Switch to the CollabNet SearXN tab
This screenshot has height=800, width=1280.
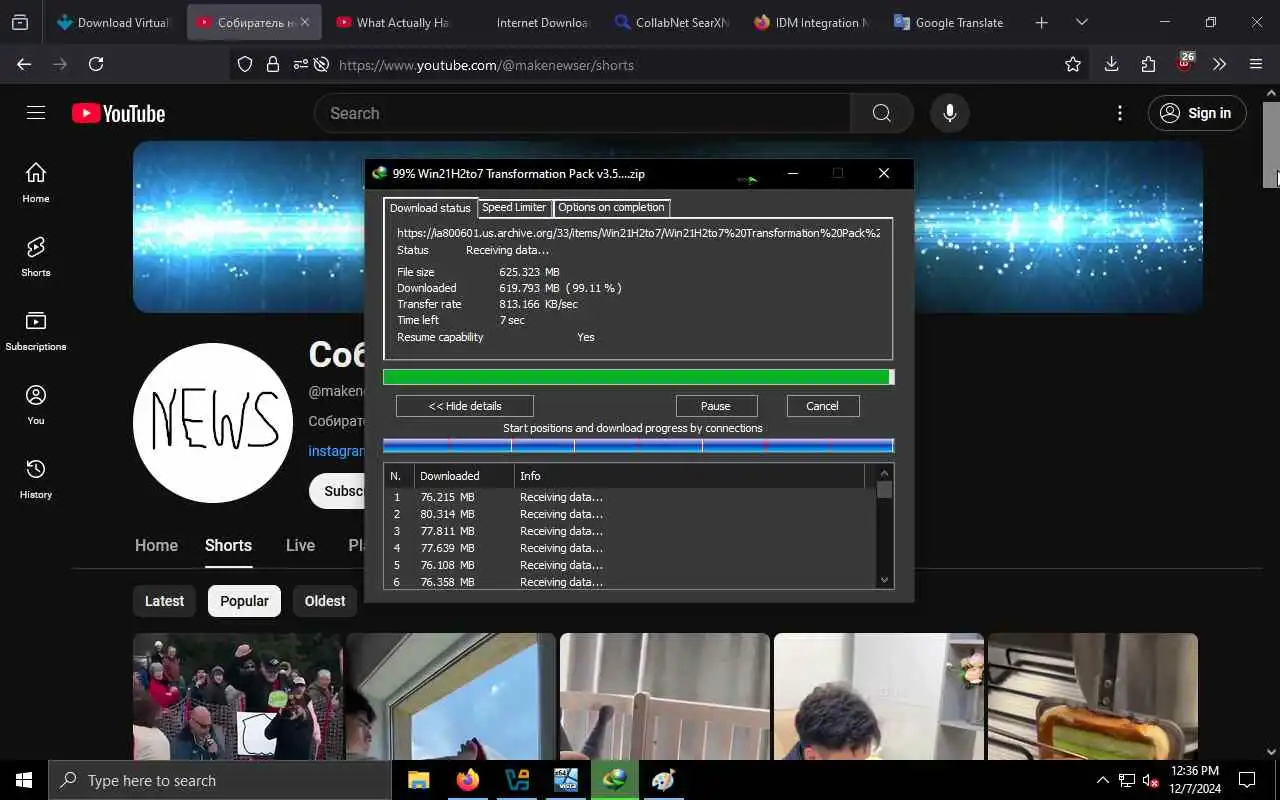[671, 22]
